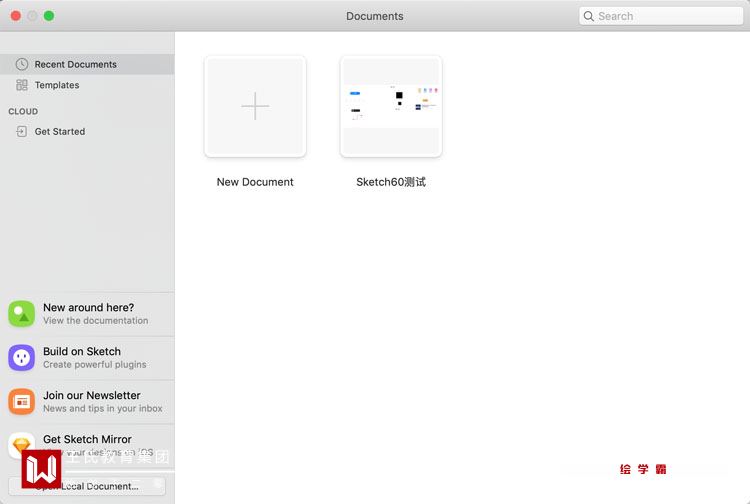Click News and tips in your inbox

[103, 408]
